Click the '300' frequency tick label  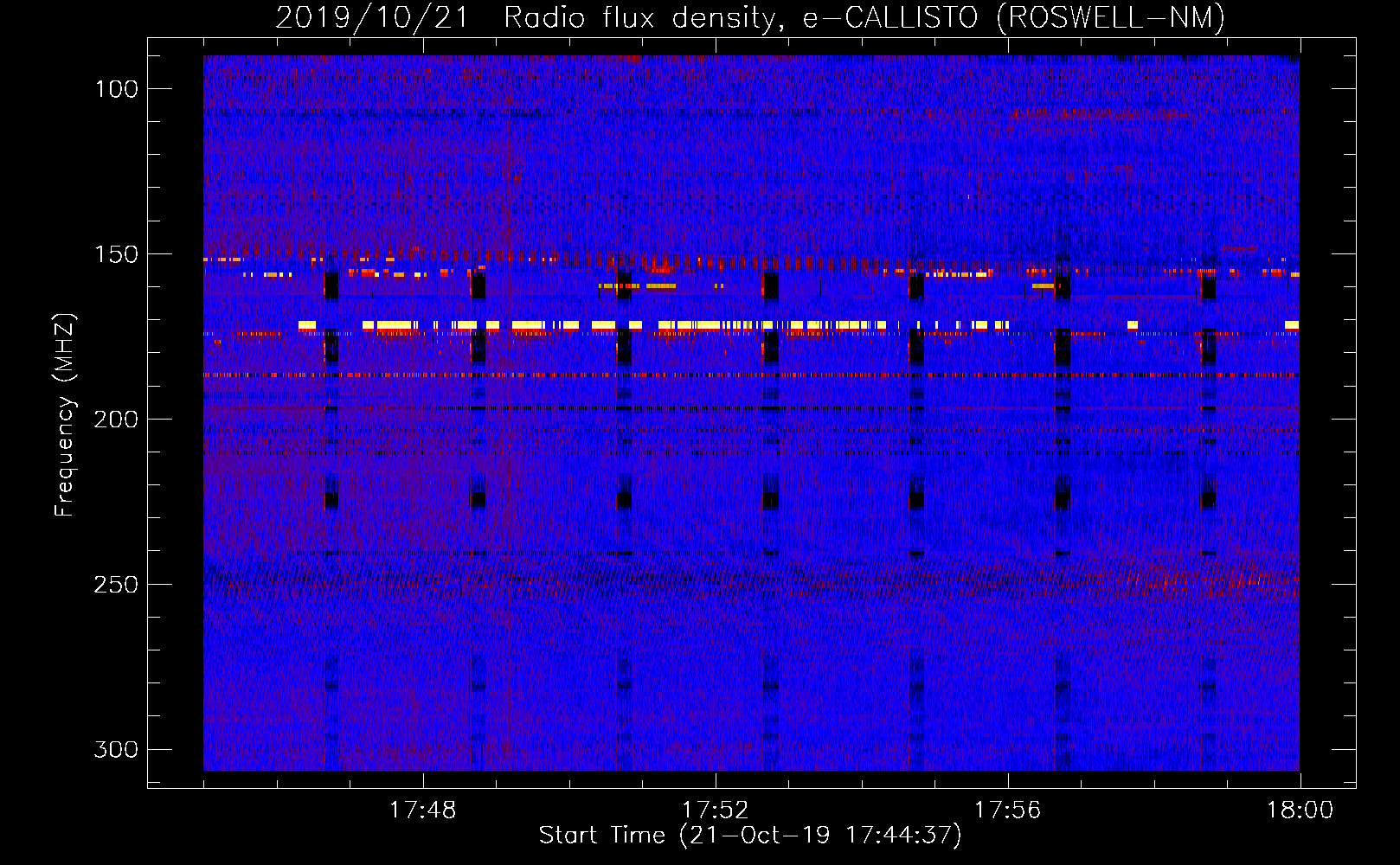(x=116, y=749)
